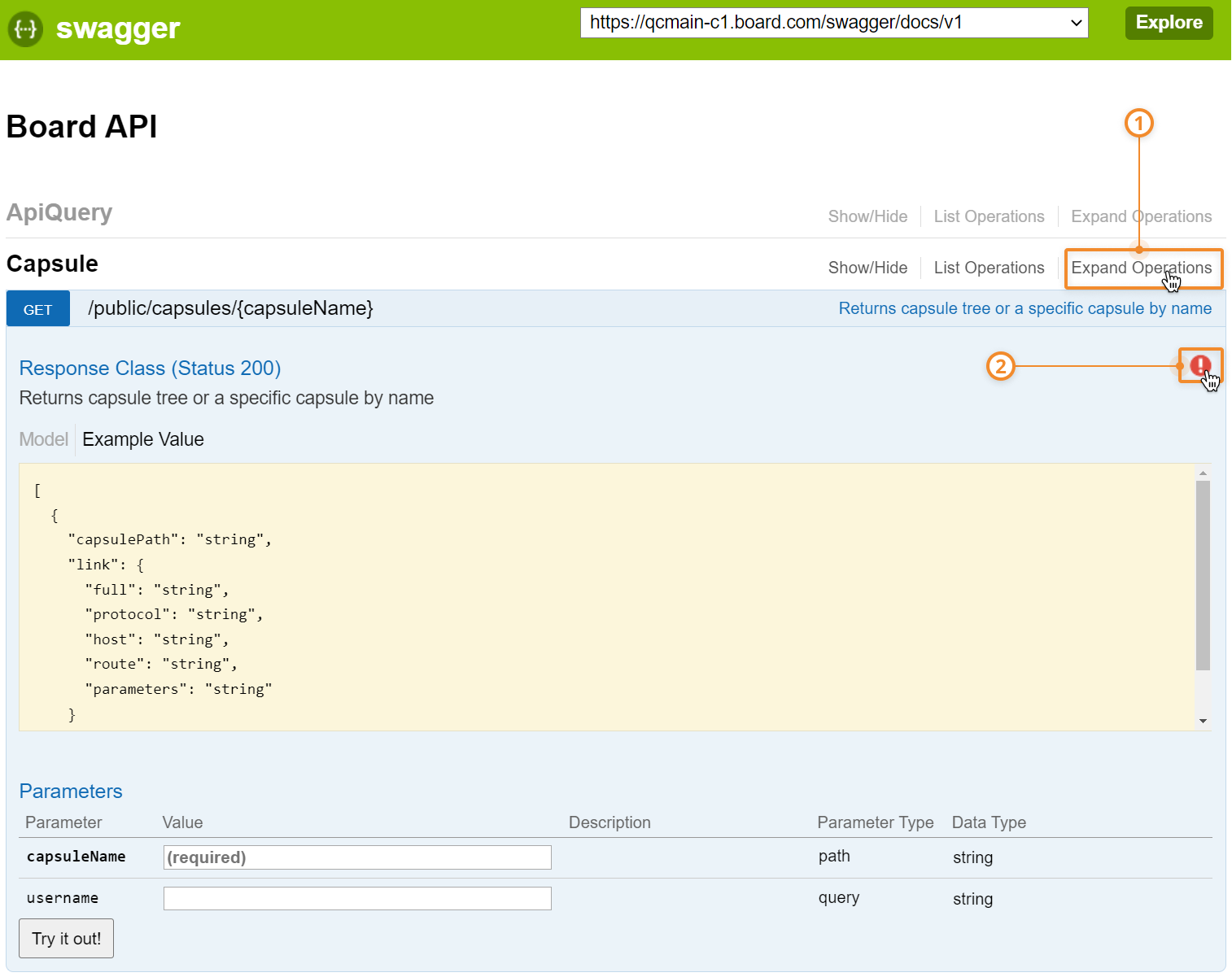The width and height of the screenshot is (1232, 977).
Task: Click the 'Response Class (Status 200)' heading
Action: tap(150, 369)
